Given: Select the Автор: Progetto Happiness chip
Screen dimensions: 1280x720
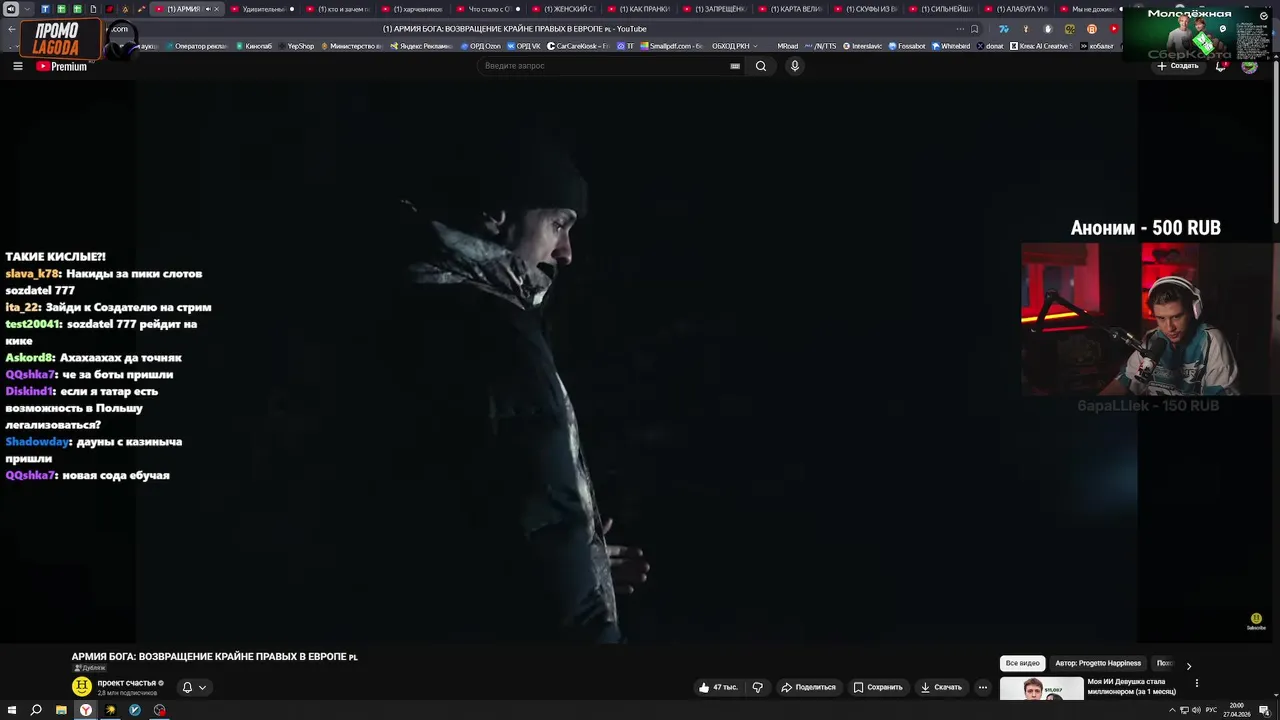Looking at the screenshot, I should 1098,663.
